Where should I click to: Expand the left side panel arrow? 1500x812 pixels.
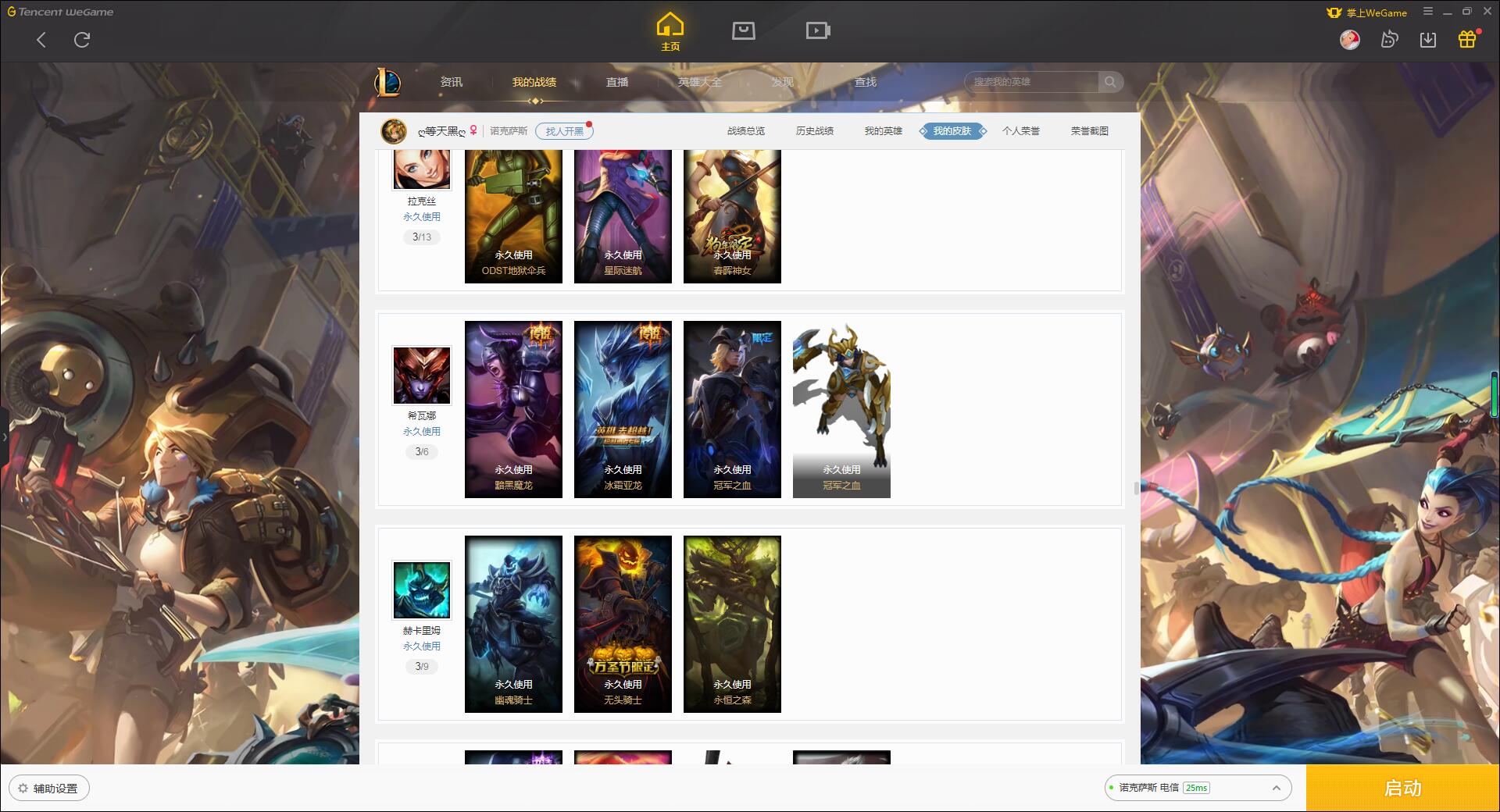(4, 436)
